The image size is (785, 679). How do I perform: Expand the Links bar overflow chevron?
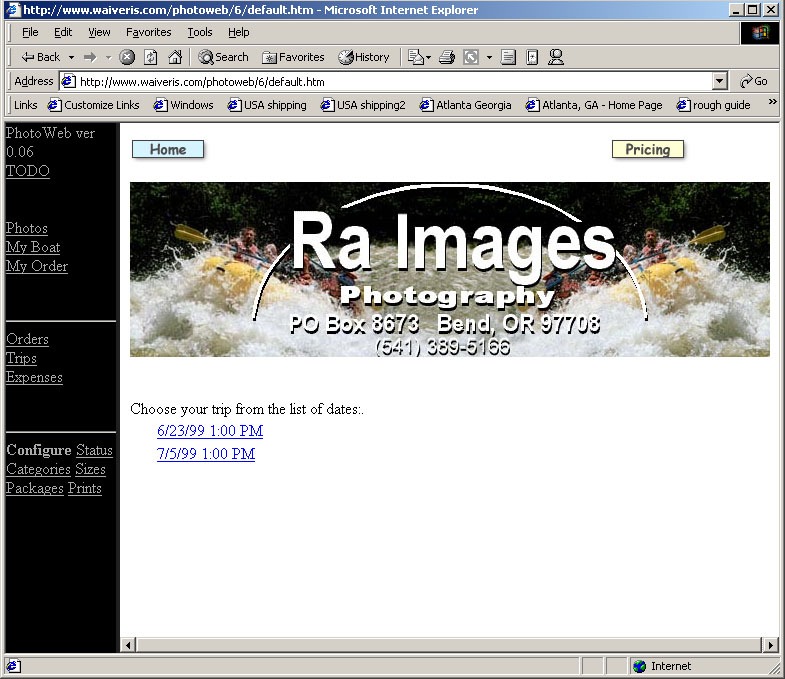(772, 102)
